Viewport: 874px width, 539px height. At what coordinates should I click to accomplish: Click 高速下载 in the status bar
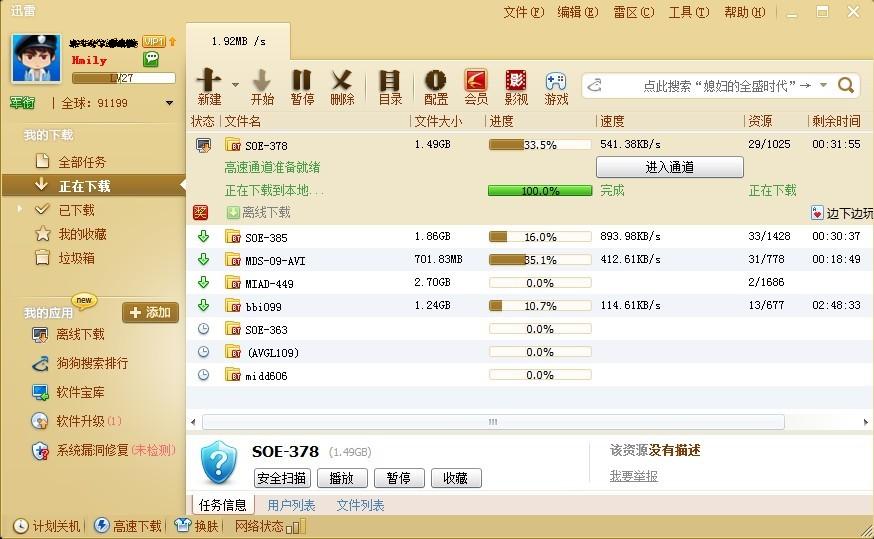click(128, 526)
